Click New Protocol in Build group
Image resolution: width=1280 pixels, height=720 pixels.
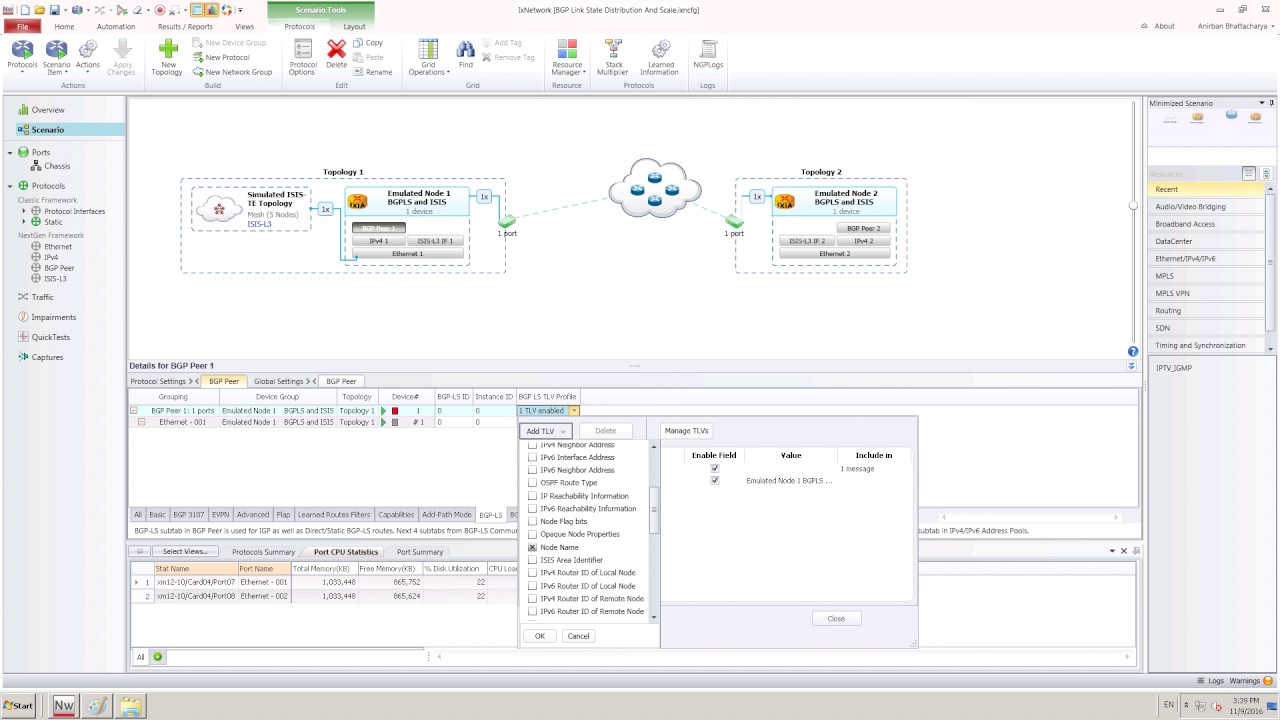[221, 57]
